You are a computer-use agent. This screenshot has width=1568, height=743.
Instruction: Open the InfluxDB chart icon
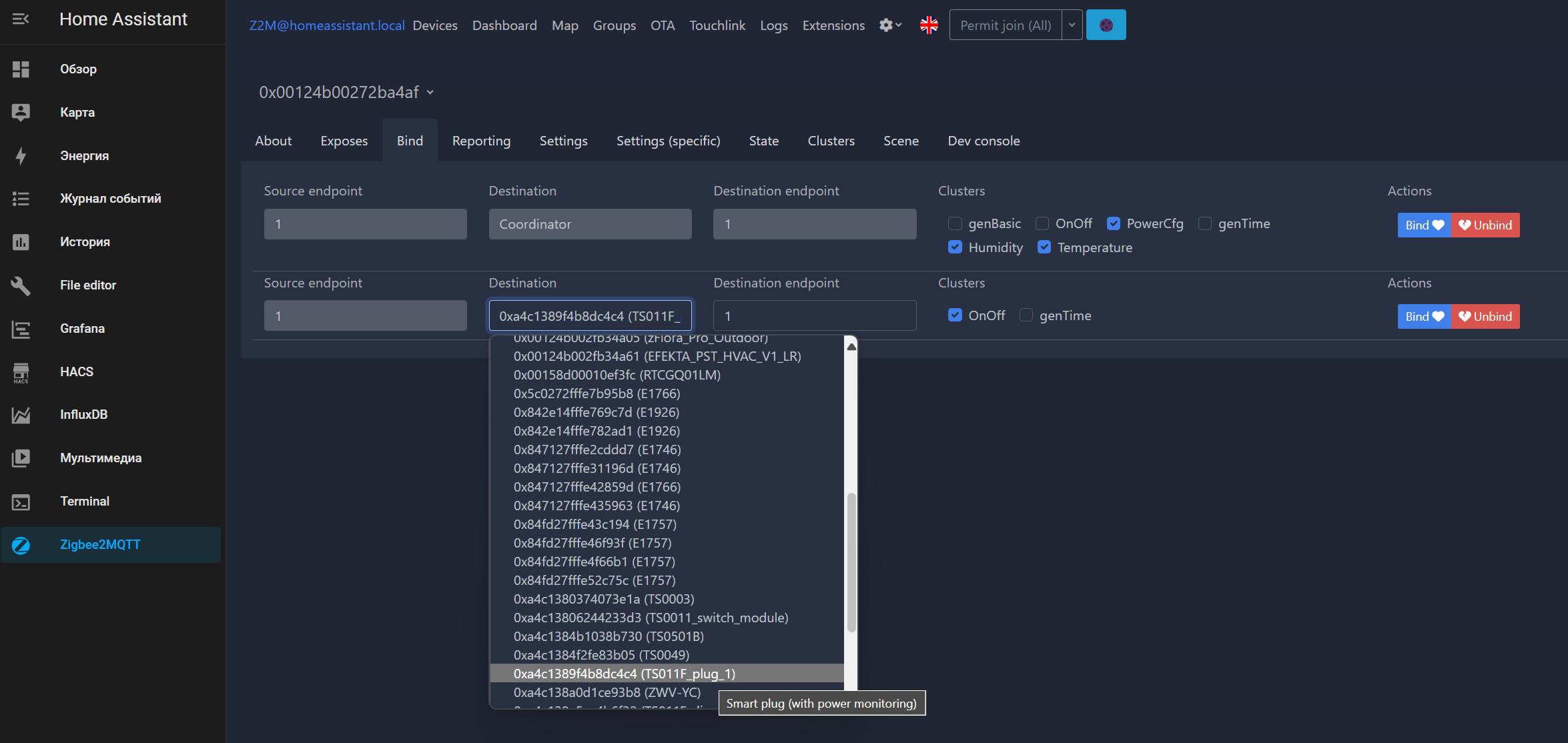pyautogui.click(x=21, y=415)
